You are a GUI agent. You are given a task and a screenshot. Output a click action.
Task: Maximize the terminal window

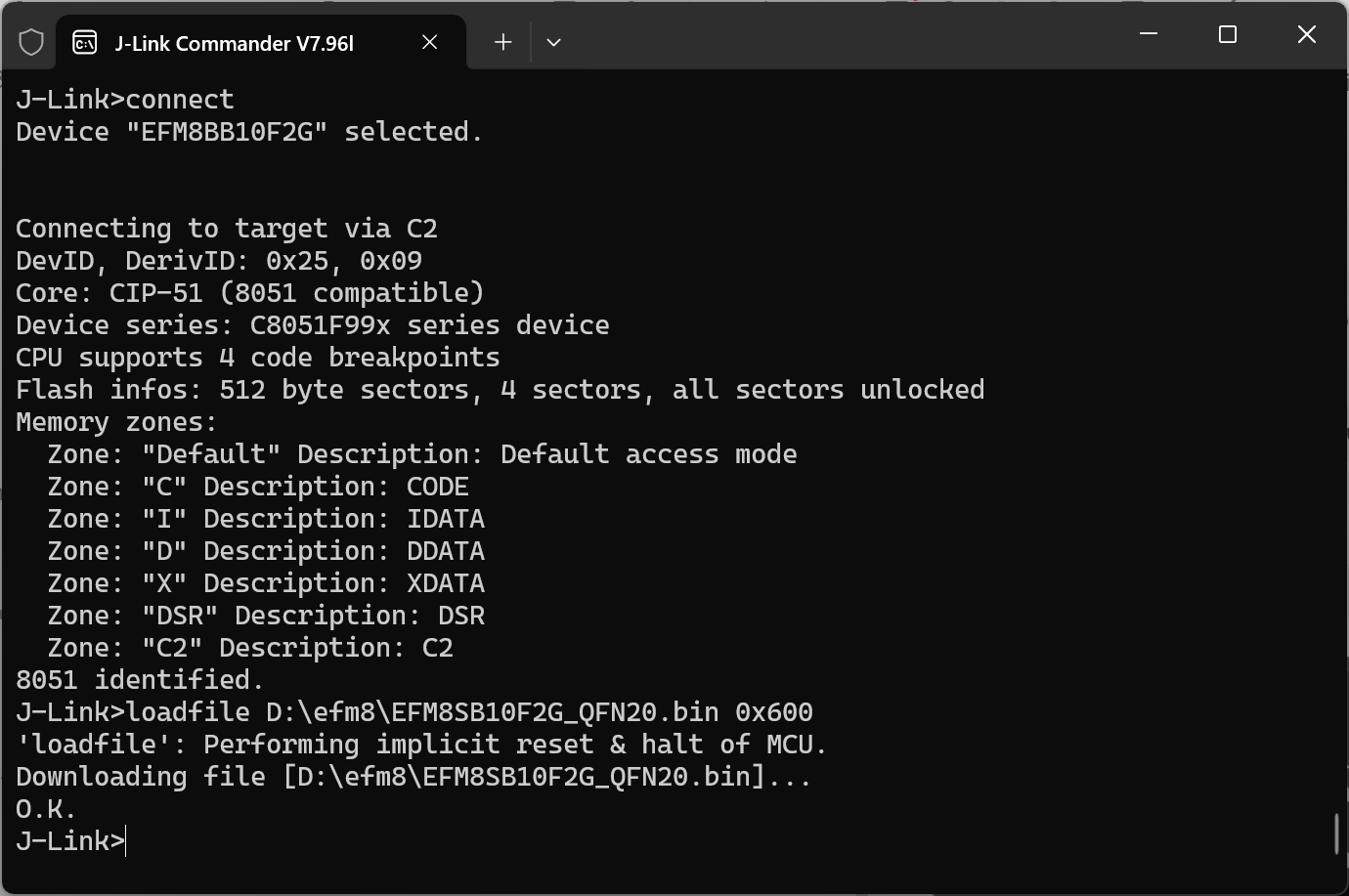tap(1228, 34)
